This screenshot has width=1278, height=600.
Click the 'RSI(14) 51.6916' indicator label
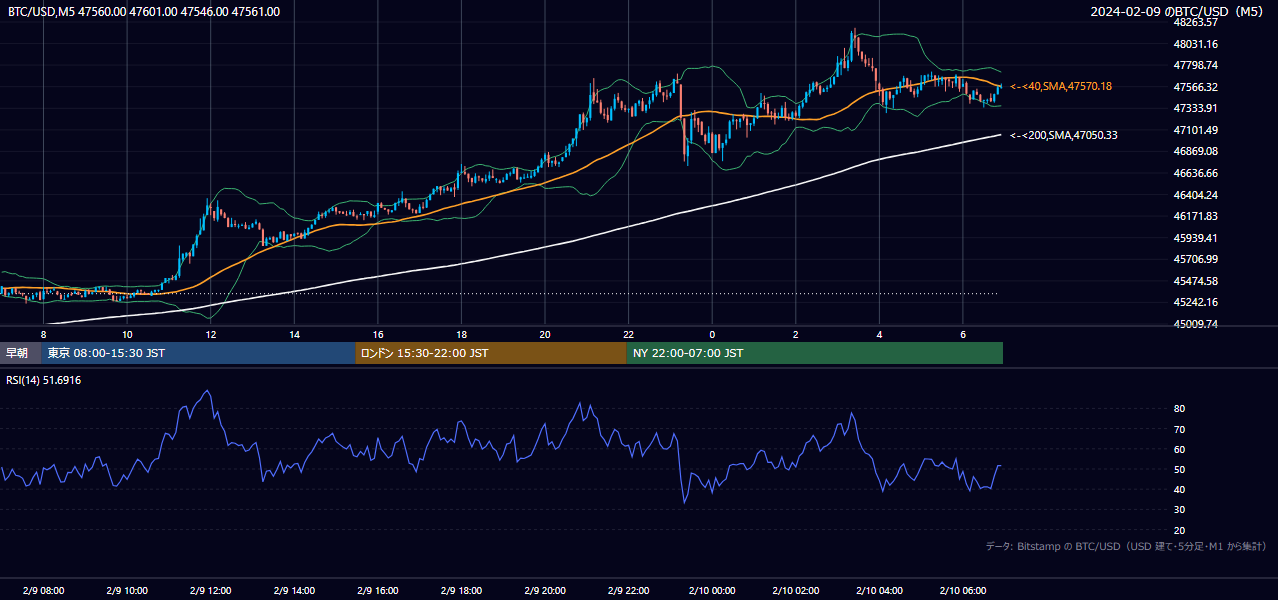pos(44,380)
